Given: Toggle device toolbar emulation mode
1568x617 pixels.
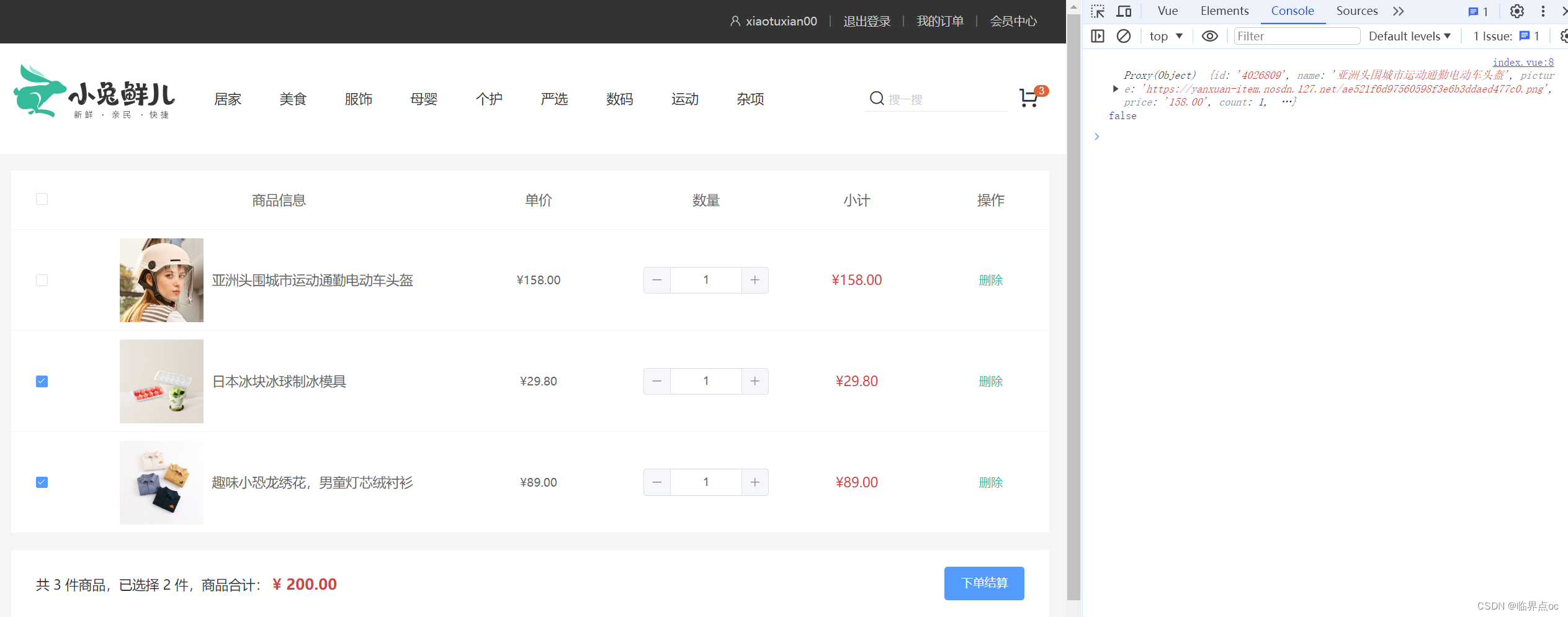Looking at the screenshot, I should tap(1124, 11).
